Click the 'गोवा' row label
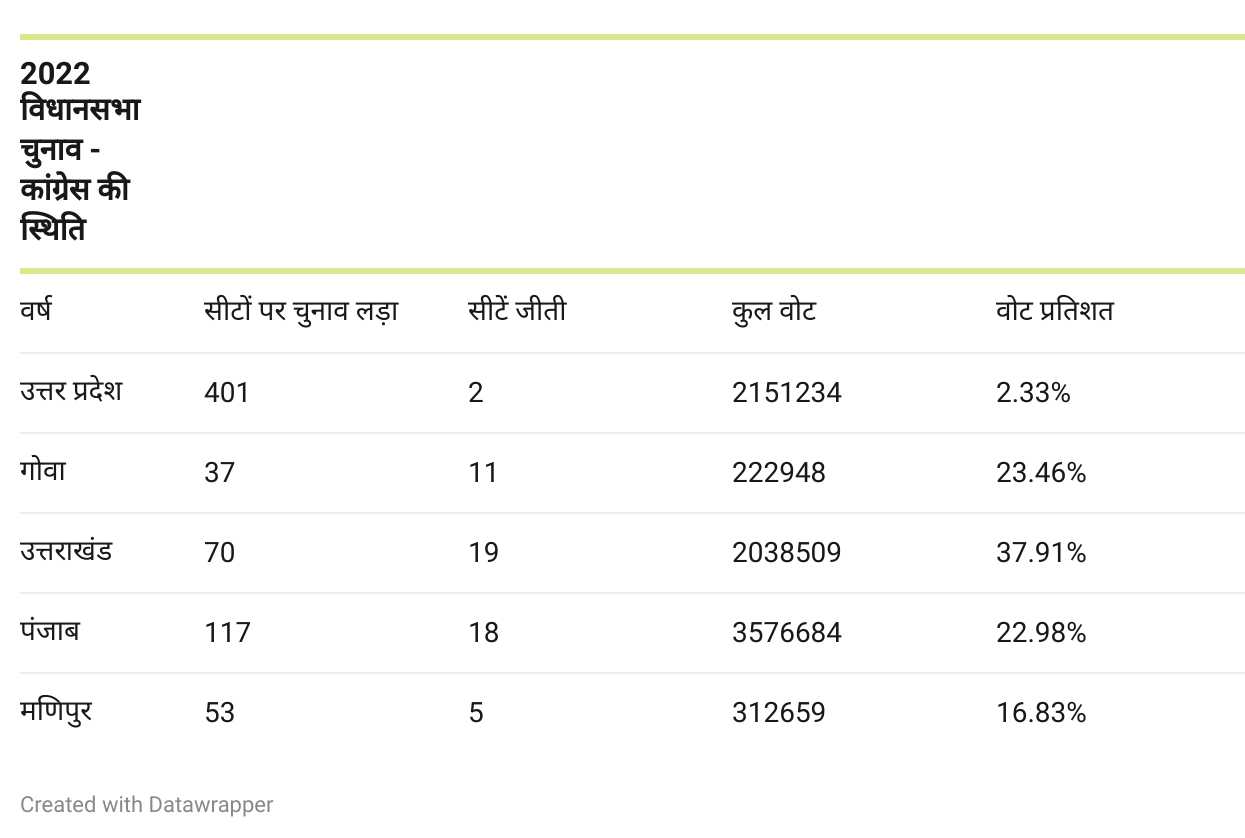Screen dimensions: 1245x838 pyautogui.click(x=43, y=470)
